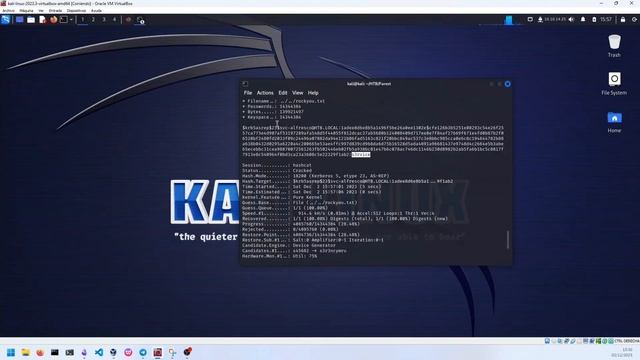The image size is (640, 360).
Task: Toggle the volume speaker icon
Action: [x=571, y=20]
